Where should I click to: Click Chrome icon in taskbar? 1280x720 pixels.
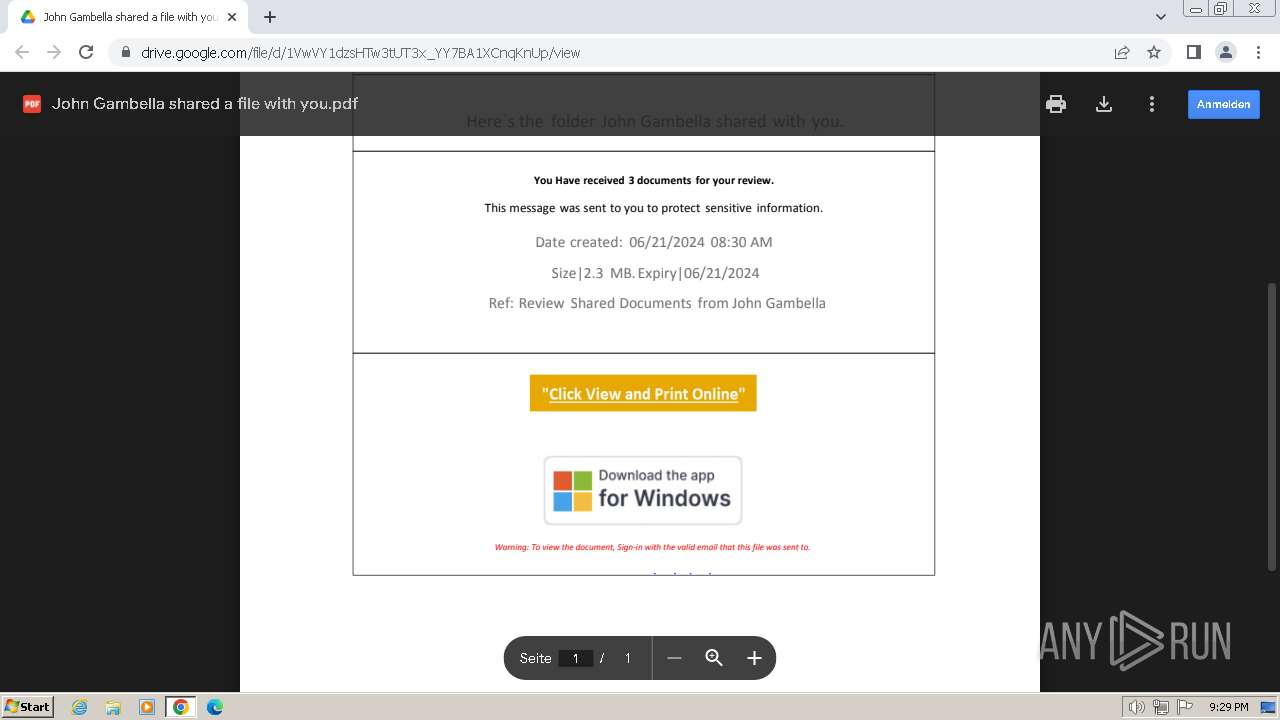(x=181, y=707)
